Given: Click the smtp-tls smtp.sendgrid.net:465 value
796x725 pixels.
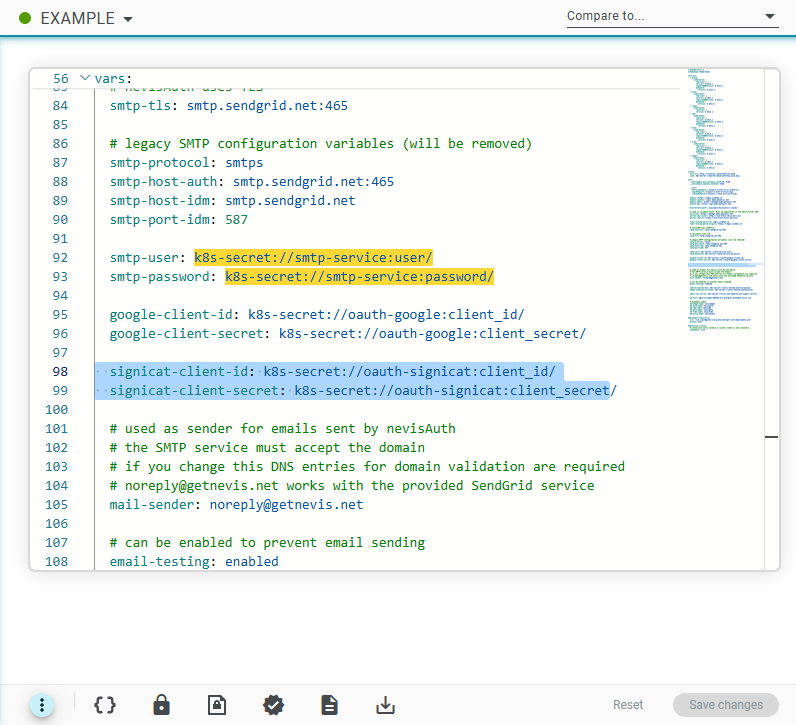Looking at the screenshot, I should (267, 106).
